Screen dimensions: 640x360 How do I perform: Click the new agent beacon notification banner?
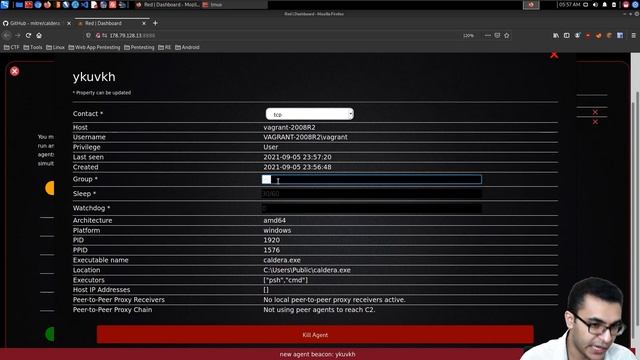[317, 354]
